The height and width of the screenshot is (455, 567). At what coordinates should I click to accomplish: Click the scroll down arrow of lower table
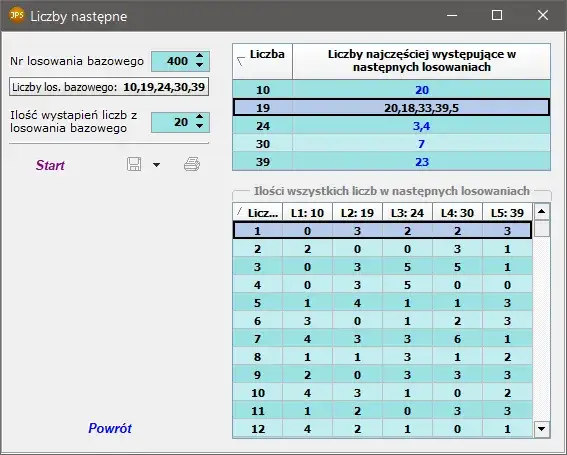pos(541,429)
